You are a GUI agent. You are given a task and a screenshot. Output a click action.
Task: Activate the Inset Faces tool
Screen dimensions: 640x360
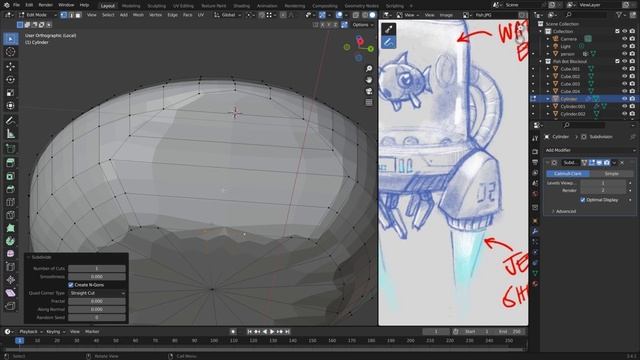(x=11, y=176)
